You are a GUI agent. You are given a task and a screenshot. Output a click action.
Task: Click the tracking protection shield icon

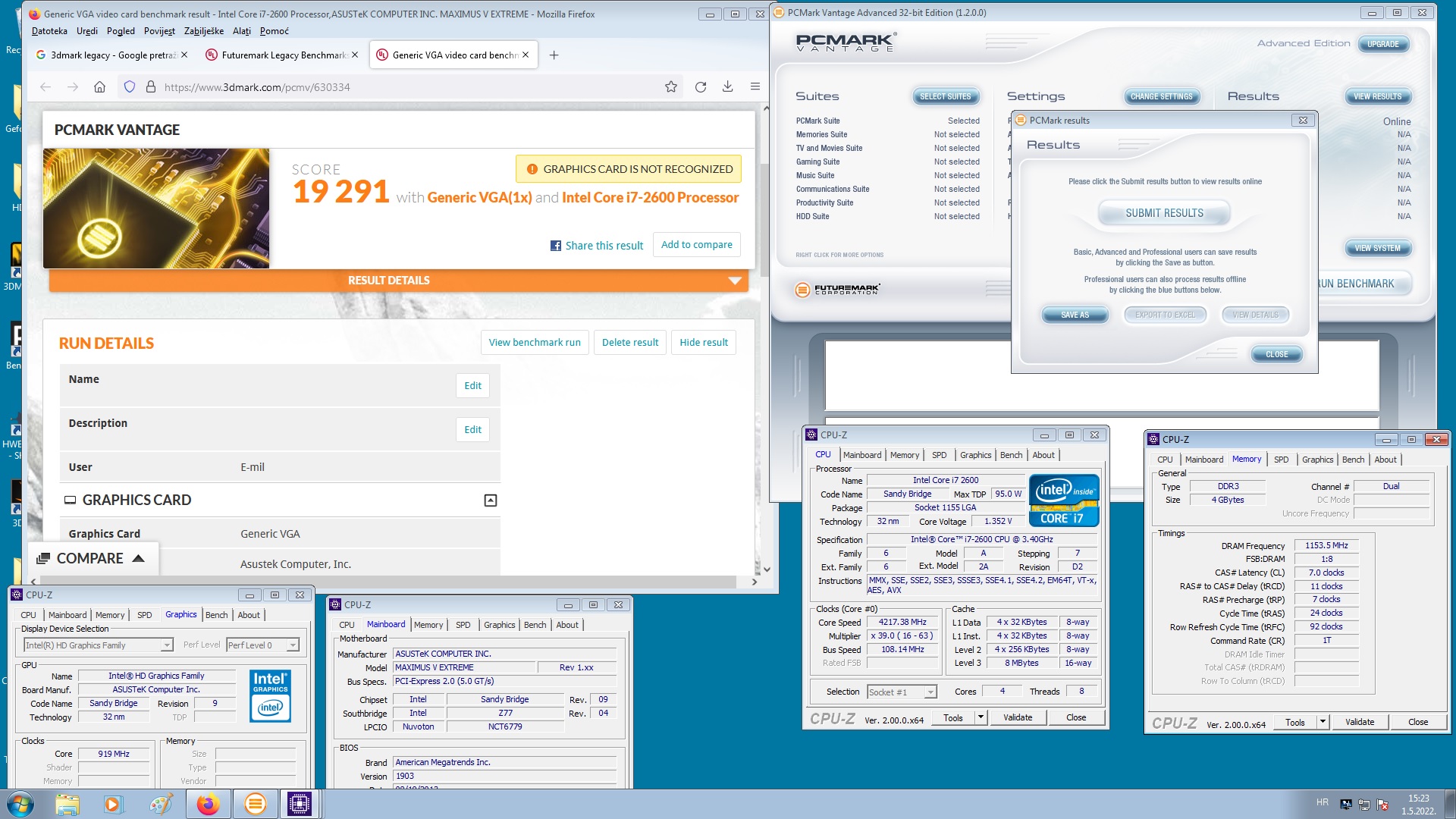click(x=130, y=87)
